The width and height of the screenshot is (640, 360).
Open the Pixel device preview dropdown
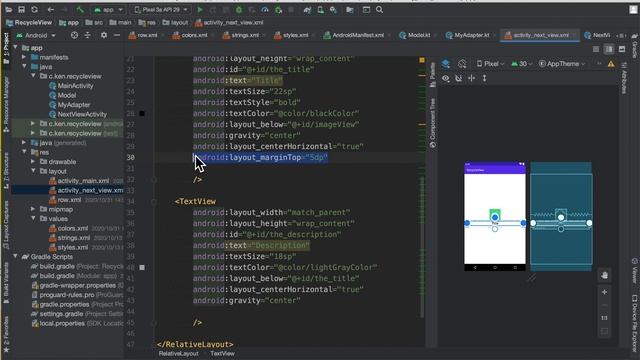tap(490, 64)
